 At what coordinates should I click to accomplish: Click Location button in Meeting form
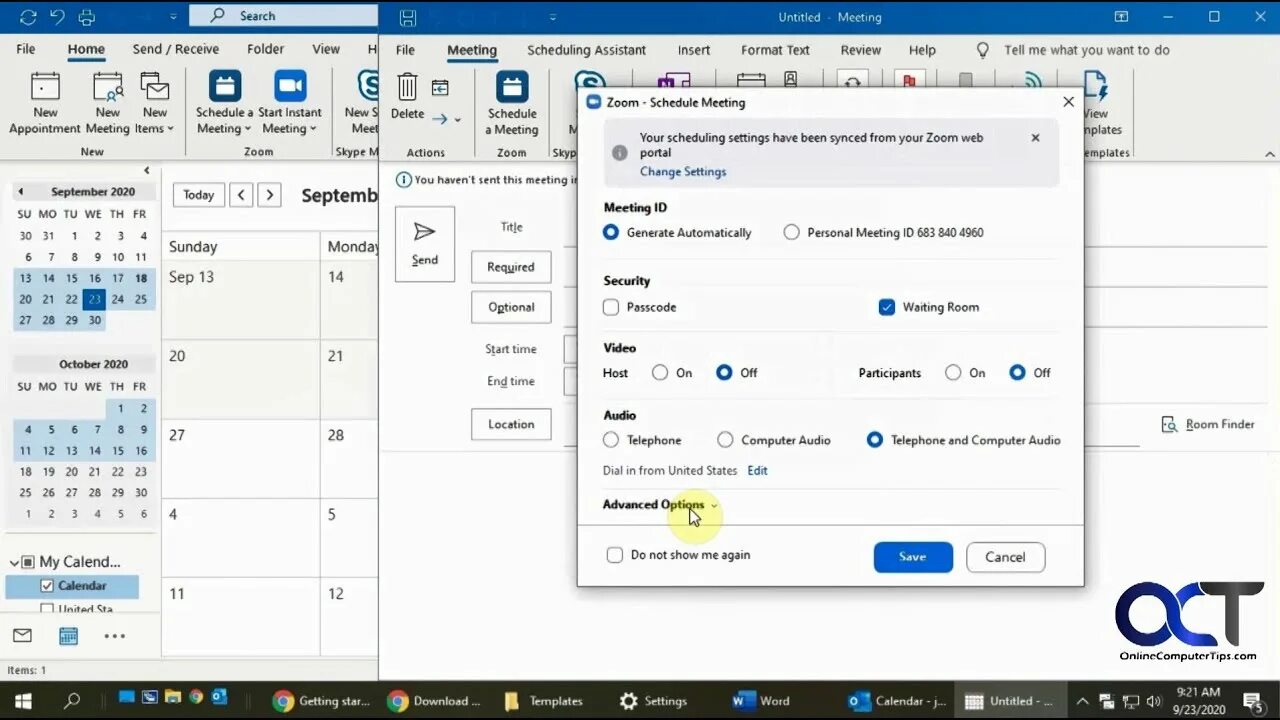[x=511, y=424]
